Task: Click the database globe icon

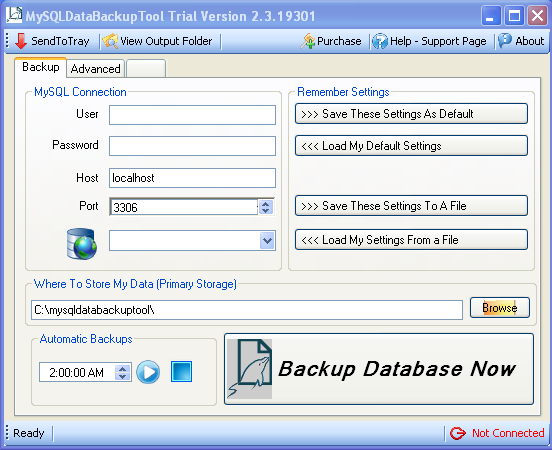Action: coord(82,244)
